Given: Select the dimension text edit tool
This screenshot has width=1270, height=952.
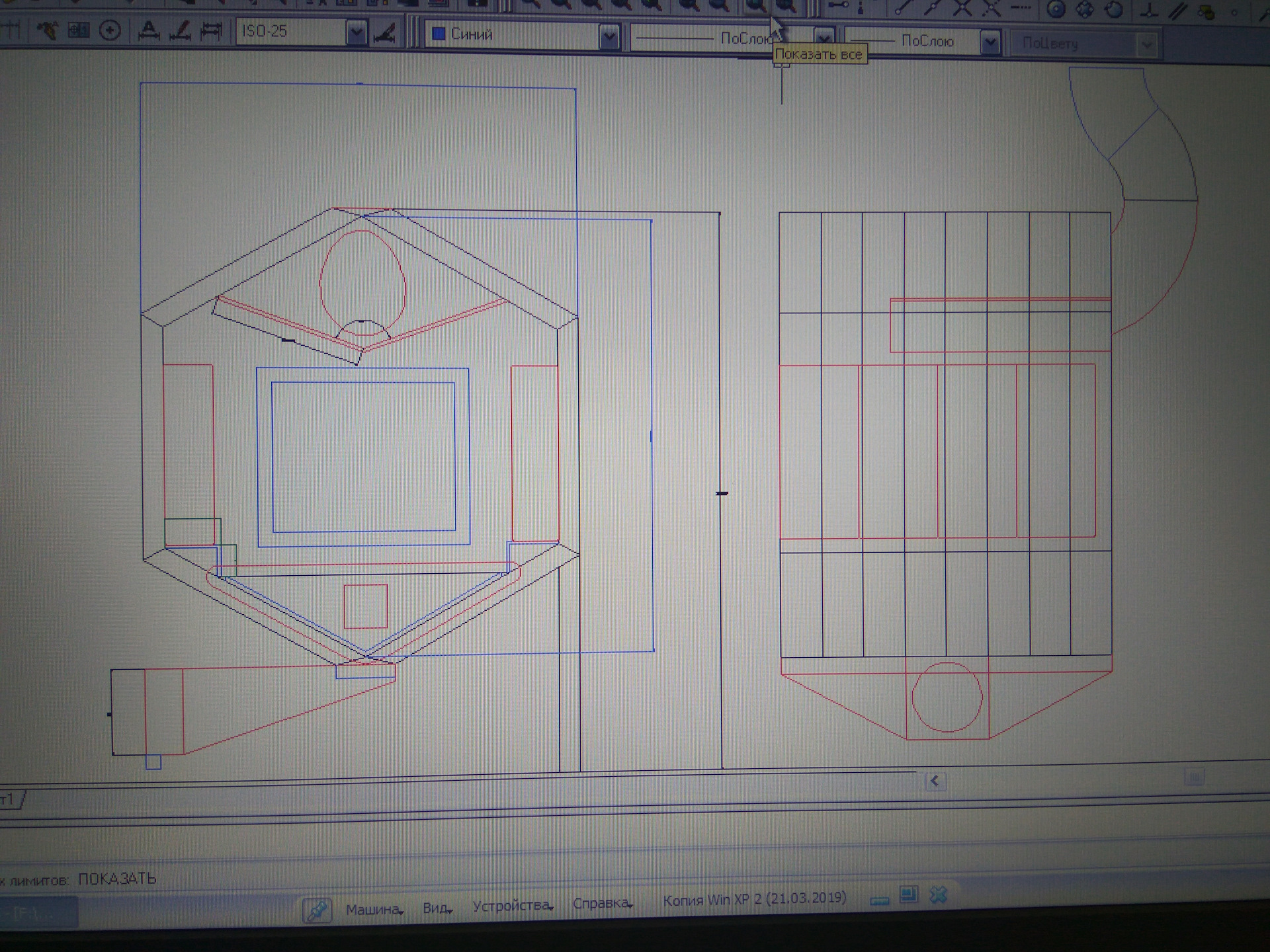Looking at the screenshot, I should [x=180, y=30].
